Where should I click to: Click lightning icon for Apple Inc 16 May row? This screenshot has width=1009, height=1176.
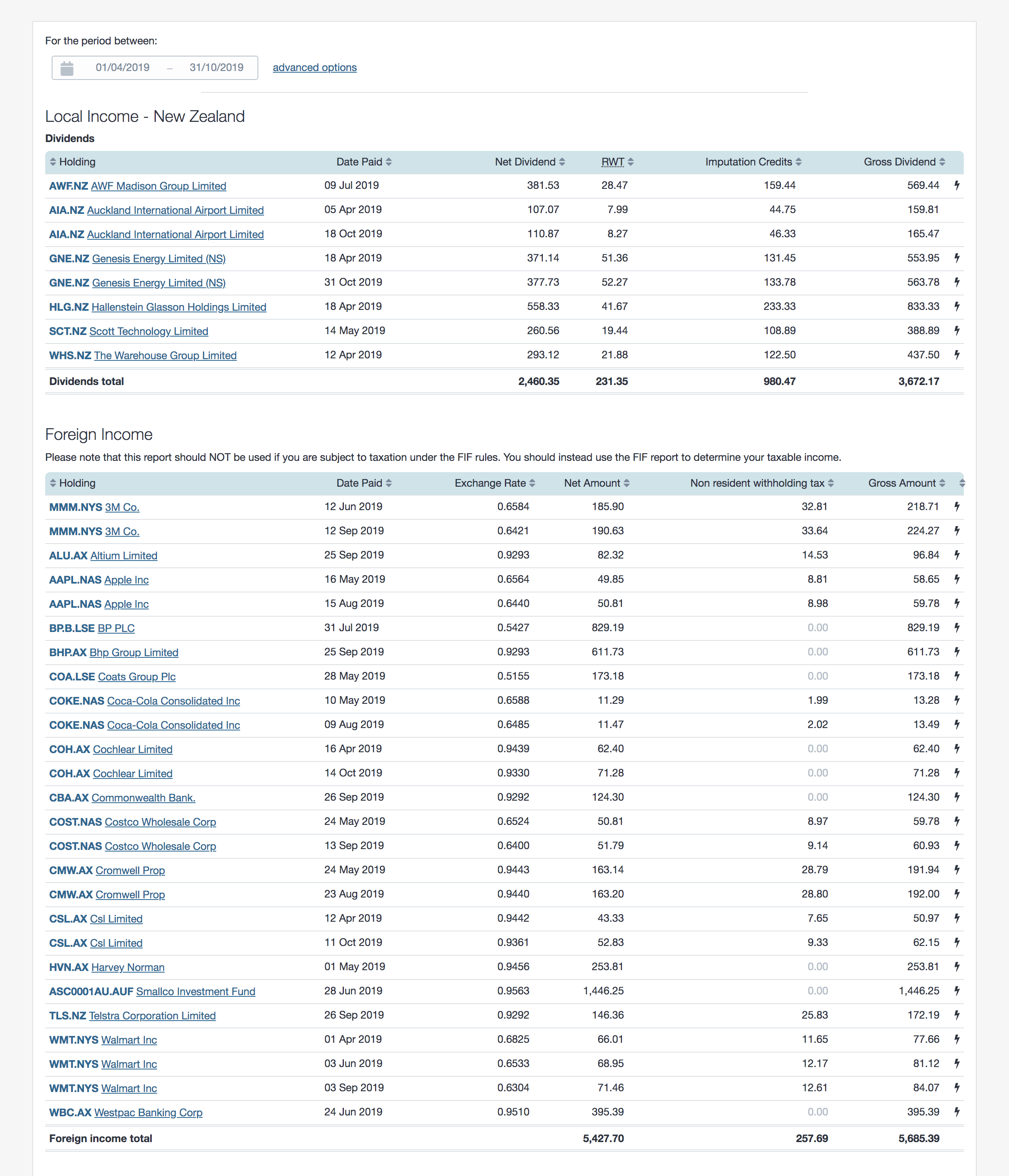[x=957, y=580]
